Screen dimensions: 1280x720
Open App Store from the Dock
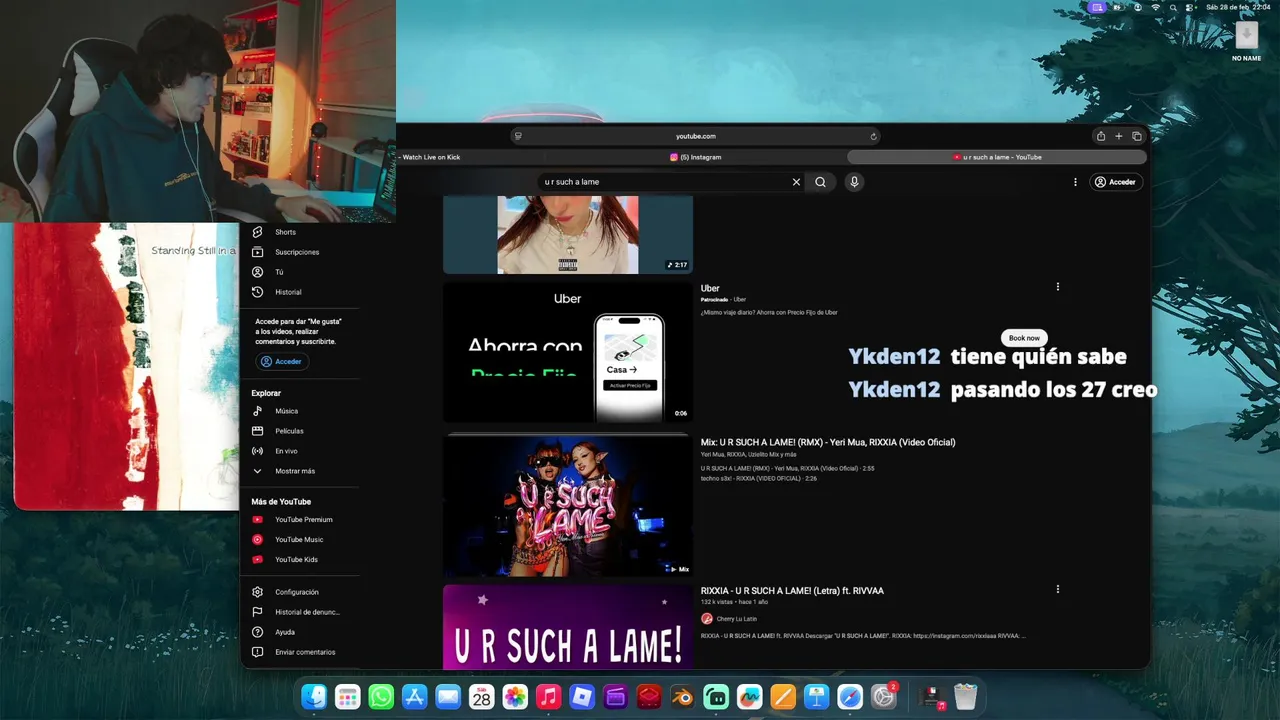pos(414,697)
